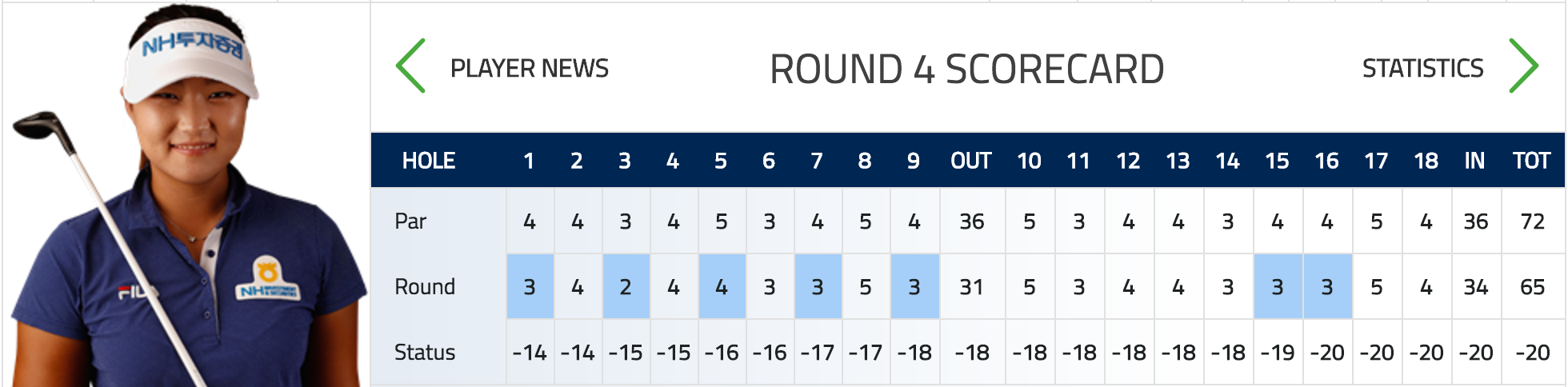
Task: Click hole 15 highlighted round score
Action: pos(1278,286)
